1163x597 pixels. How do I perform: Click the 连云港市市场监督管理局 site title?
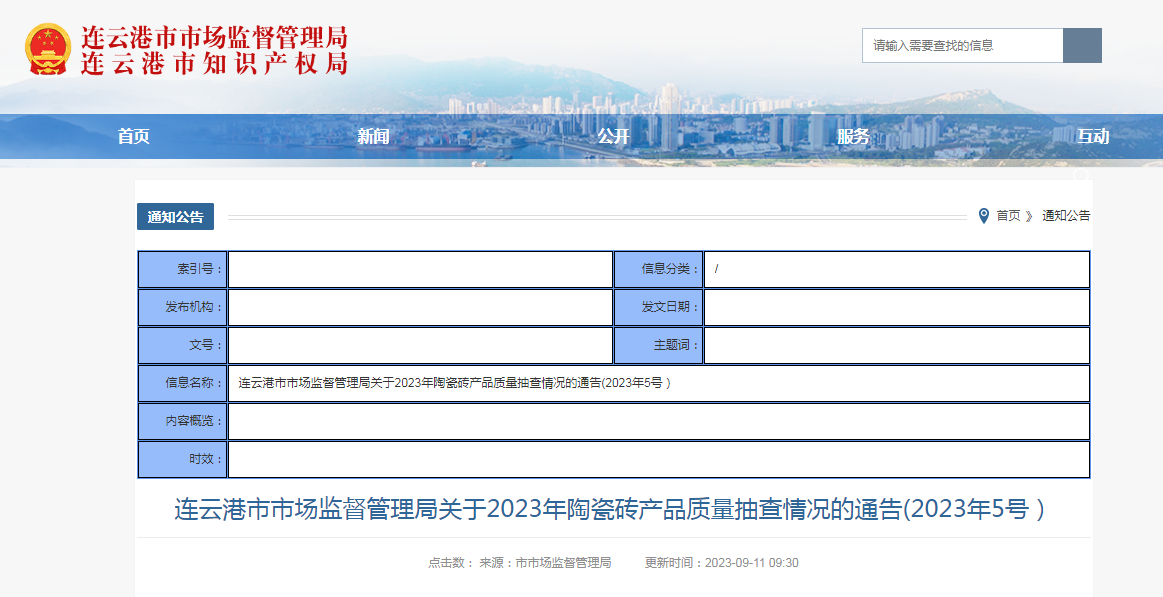[x=214, y=38]
